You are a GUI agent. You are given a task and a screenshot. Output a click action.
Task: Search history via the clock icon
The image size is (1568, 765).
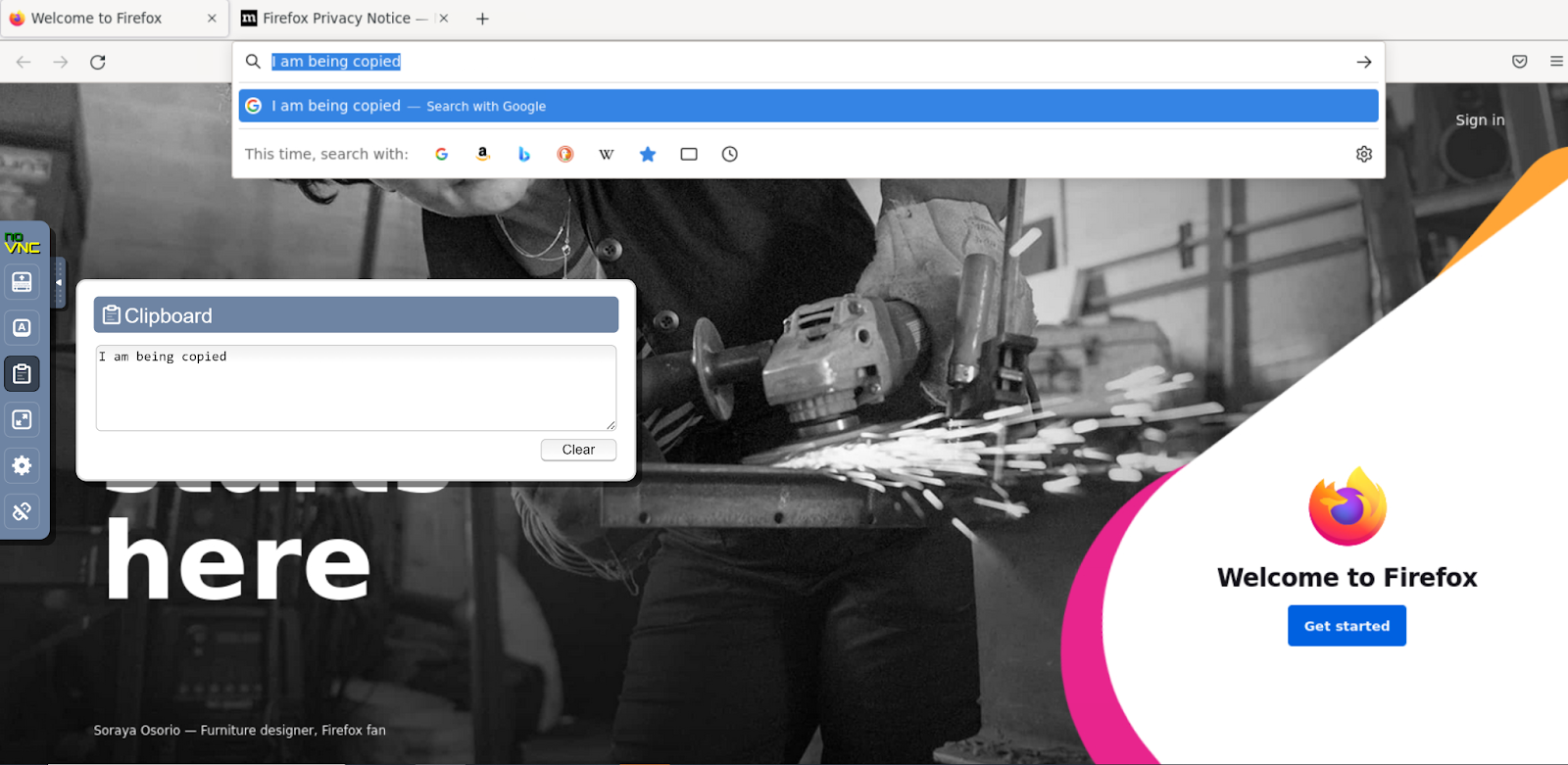coord(730,154)
